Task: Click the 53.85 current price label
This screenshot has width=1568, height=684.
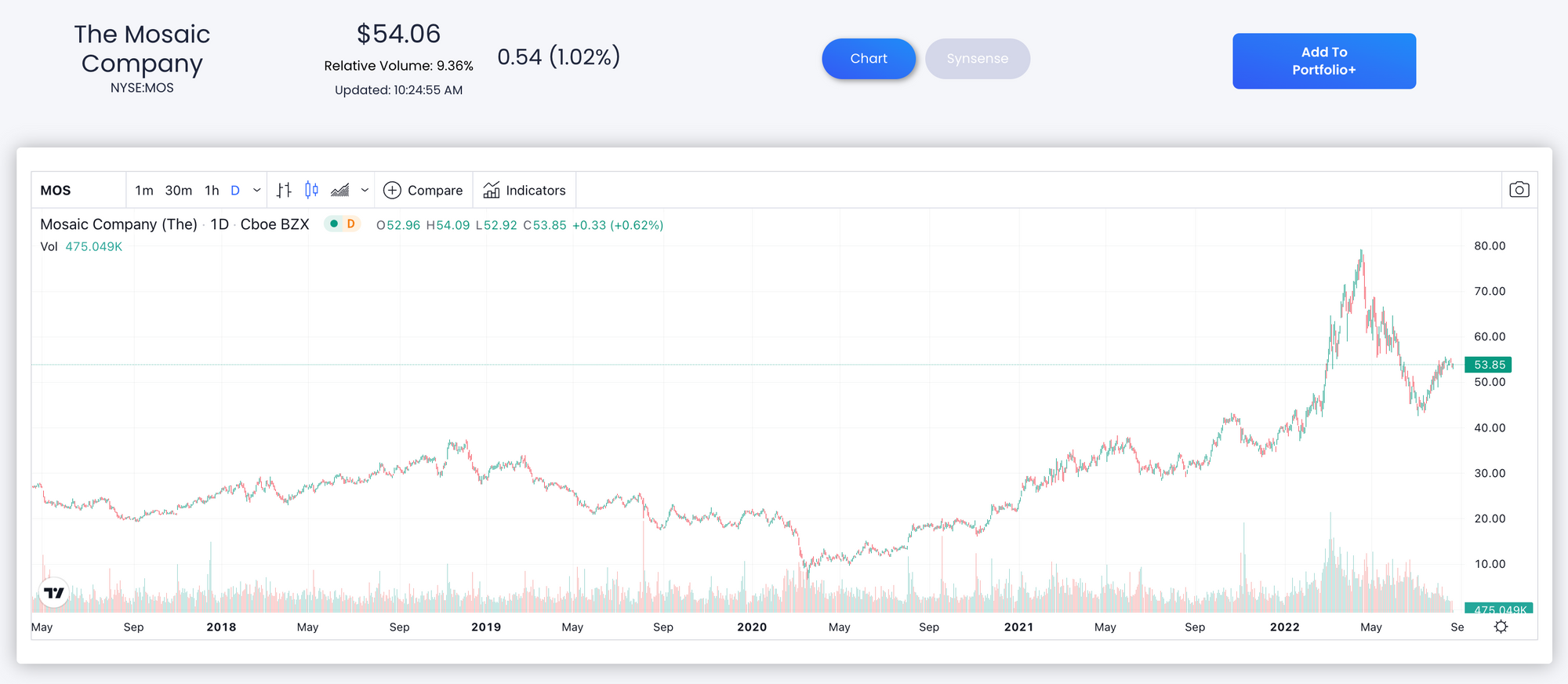Action: tap(1489, 365)
